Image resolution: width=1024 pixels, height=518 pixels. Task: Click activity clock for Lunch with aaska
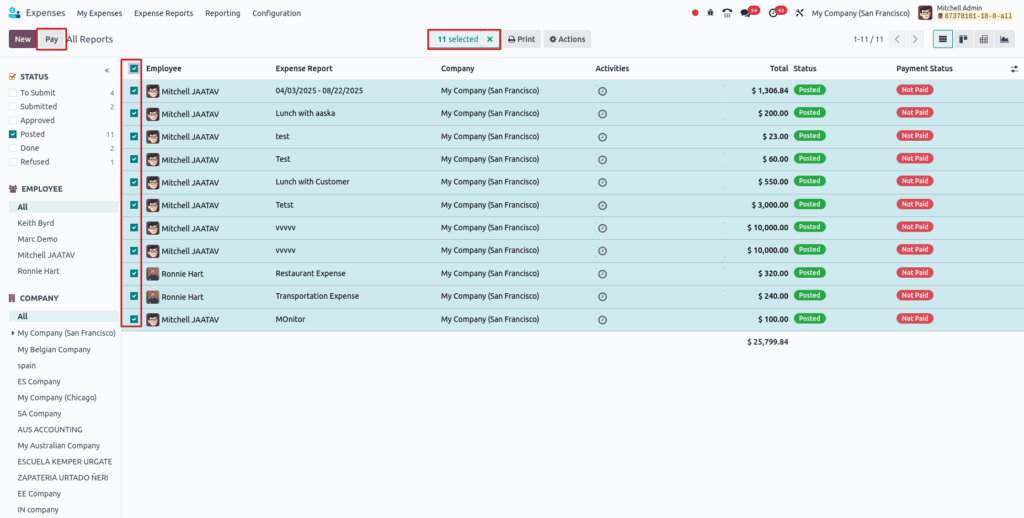[602, 113]
